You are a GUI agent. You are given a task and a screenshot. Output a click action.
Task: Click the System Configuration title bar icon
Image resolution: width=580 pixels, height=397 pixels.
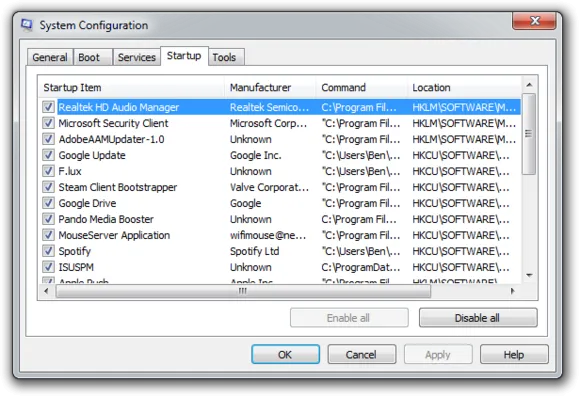[x=27, y=25]
